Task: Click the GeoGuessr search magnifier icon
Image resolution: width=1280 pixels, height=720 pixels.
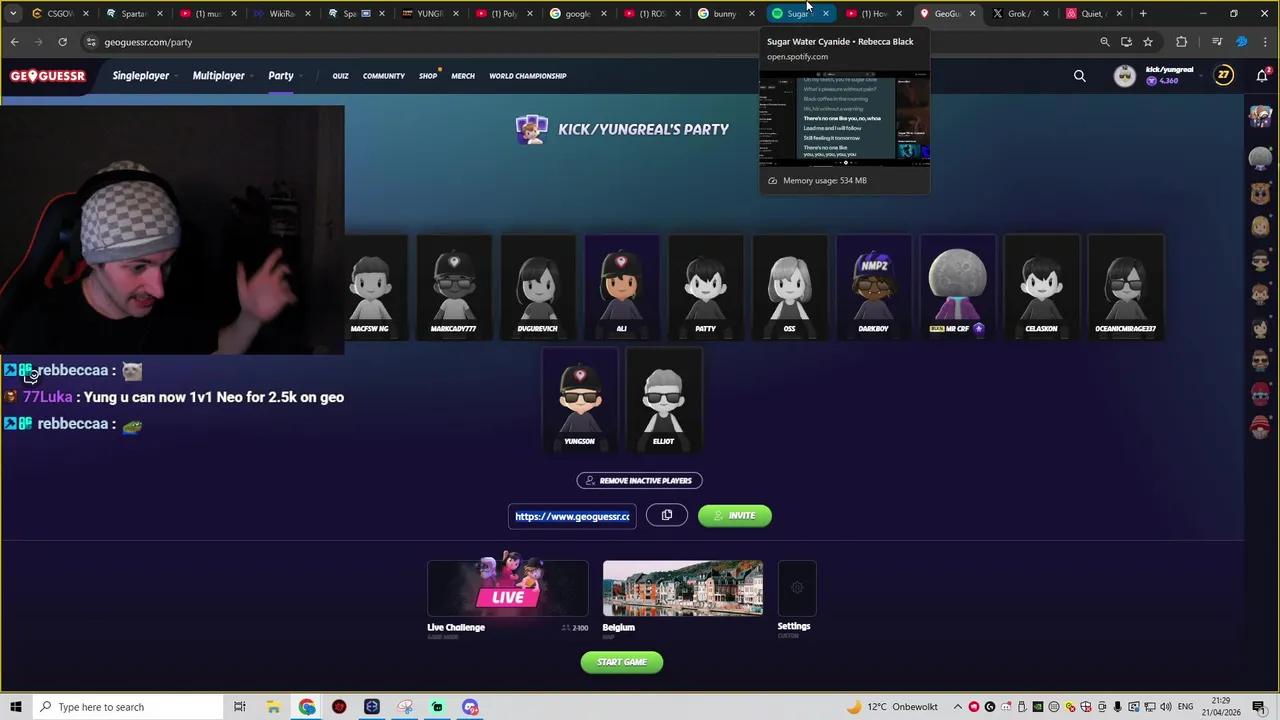Action: [1080, 76]
